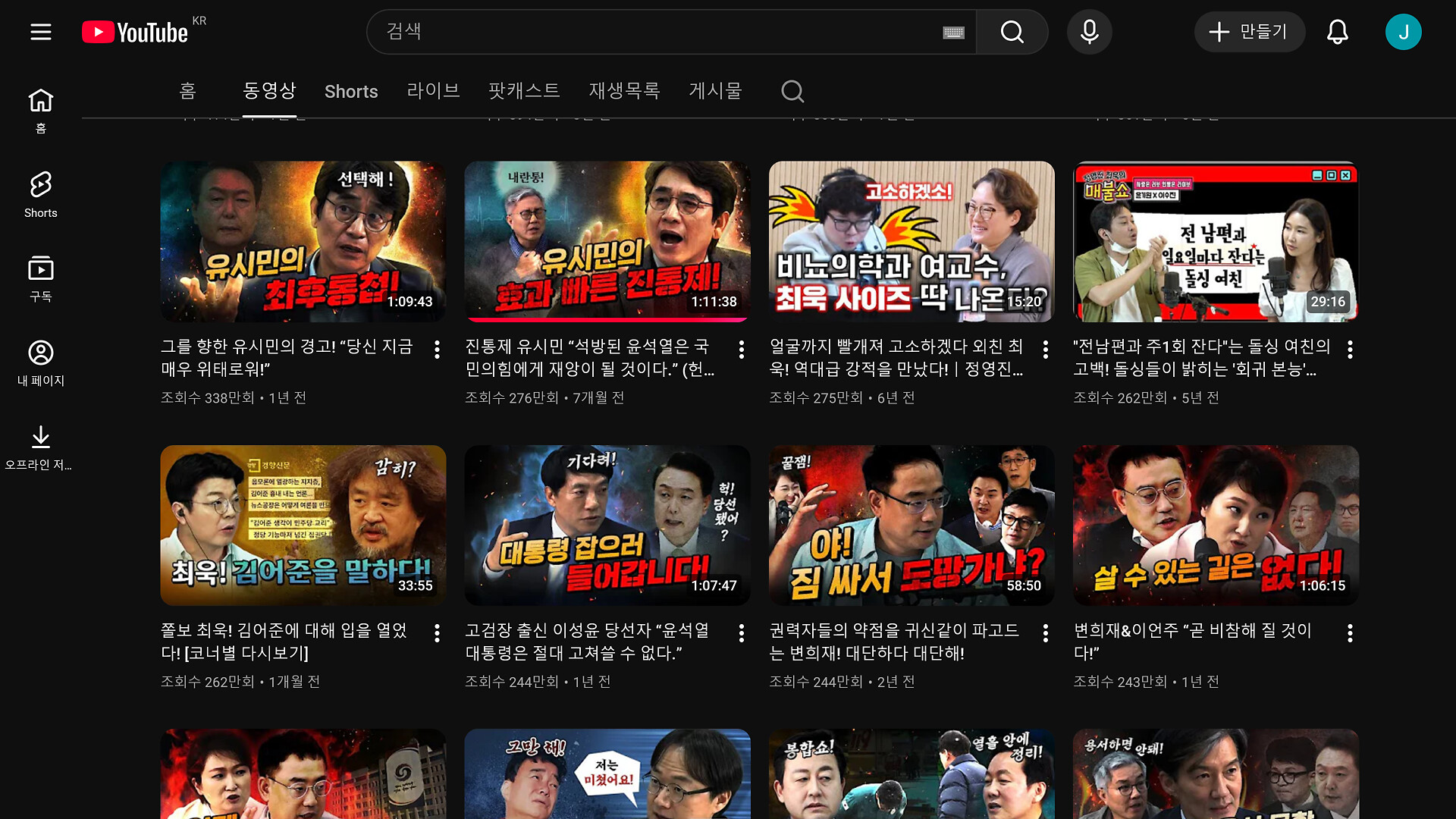The image size is (1456, 819).
Task: Open the notifications bell
Action: pyautogui.click(x=1337, y=32)
